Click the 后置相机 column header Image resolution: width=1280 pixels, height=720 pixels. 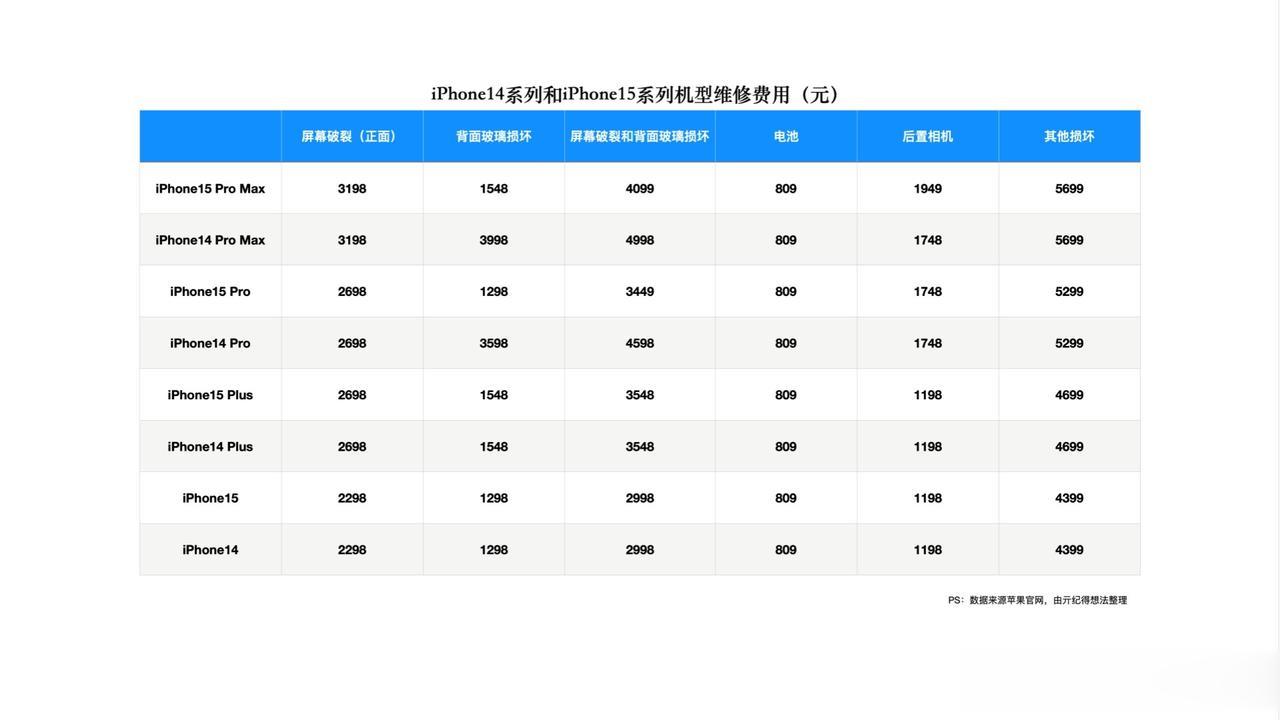click(928, 136)
